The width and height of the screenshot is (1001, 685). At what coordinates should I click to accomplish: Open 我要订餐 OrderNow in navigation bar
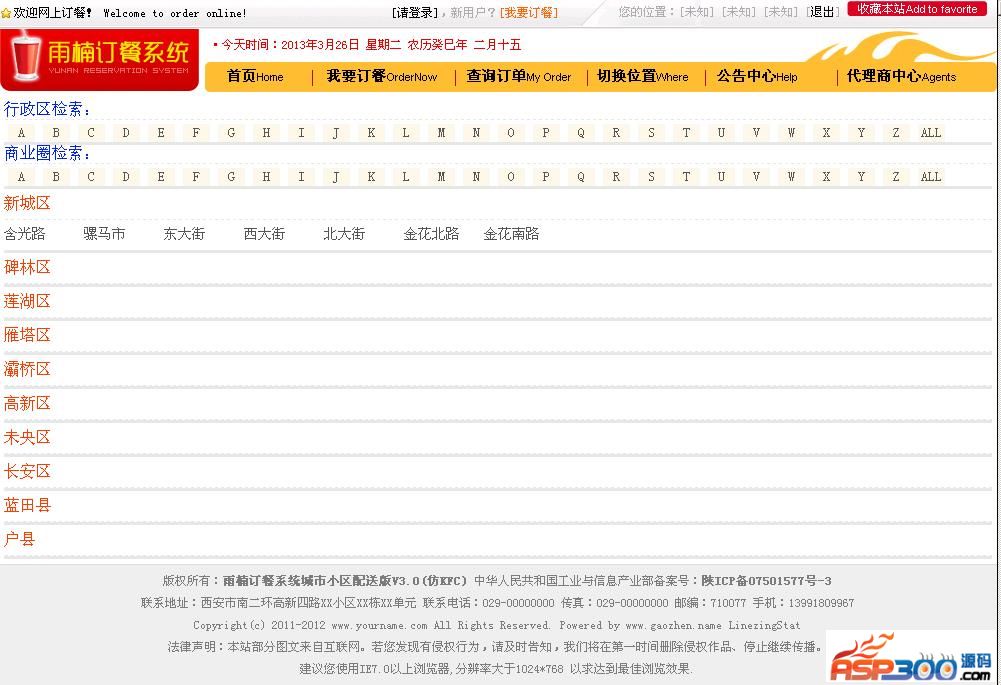[x=382, y=77]
